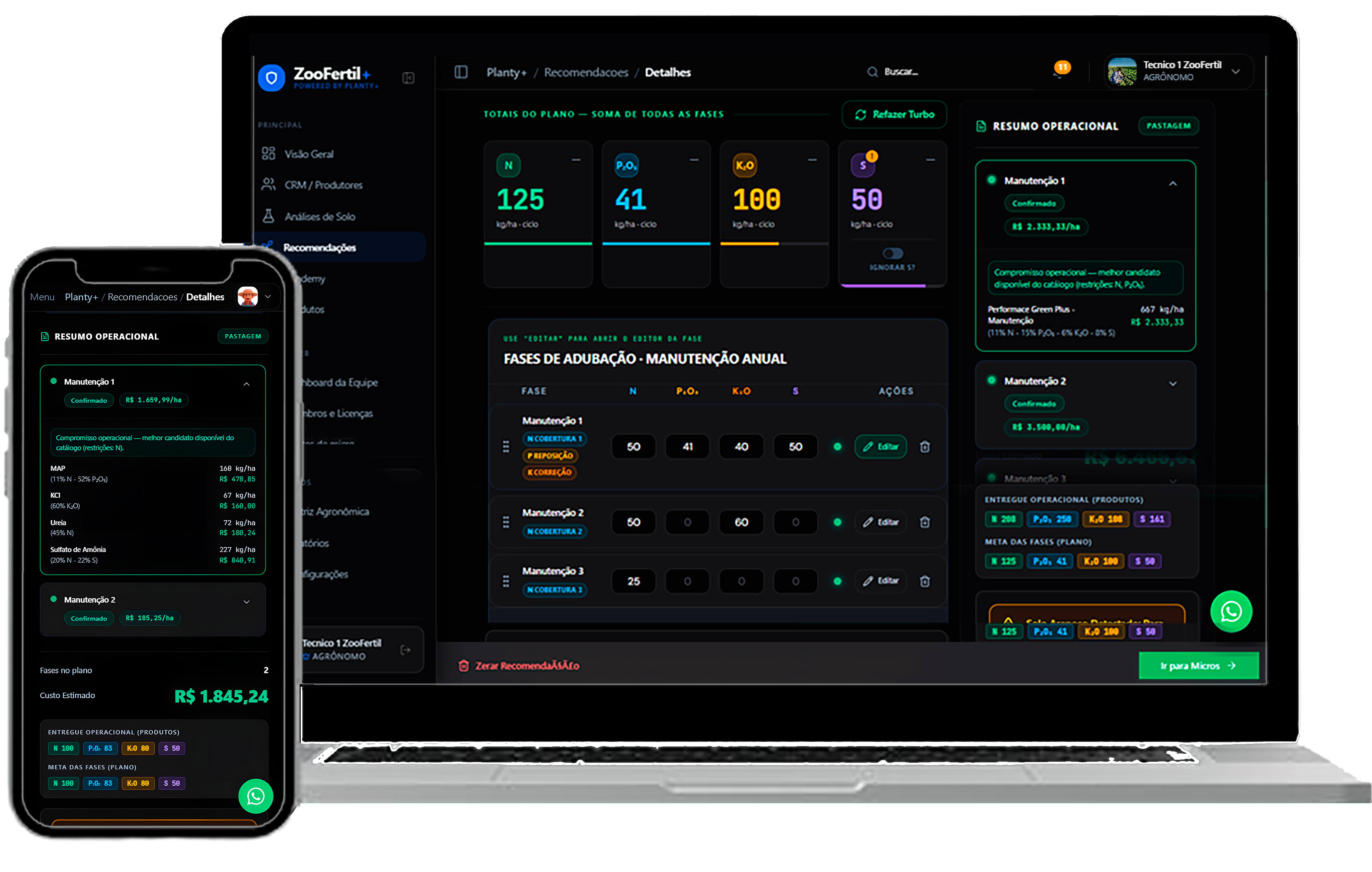Toggle the Ignorar S switch
This screenshot has width=1372, height=872.
(892, 254)
